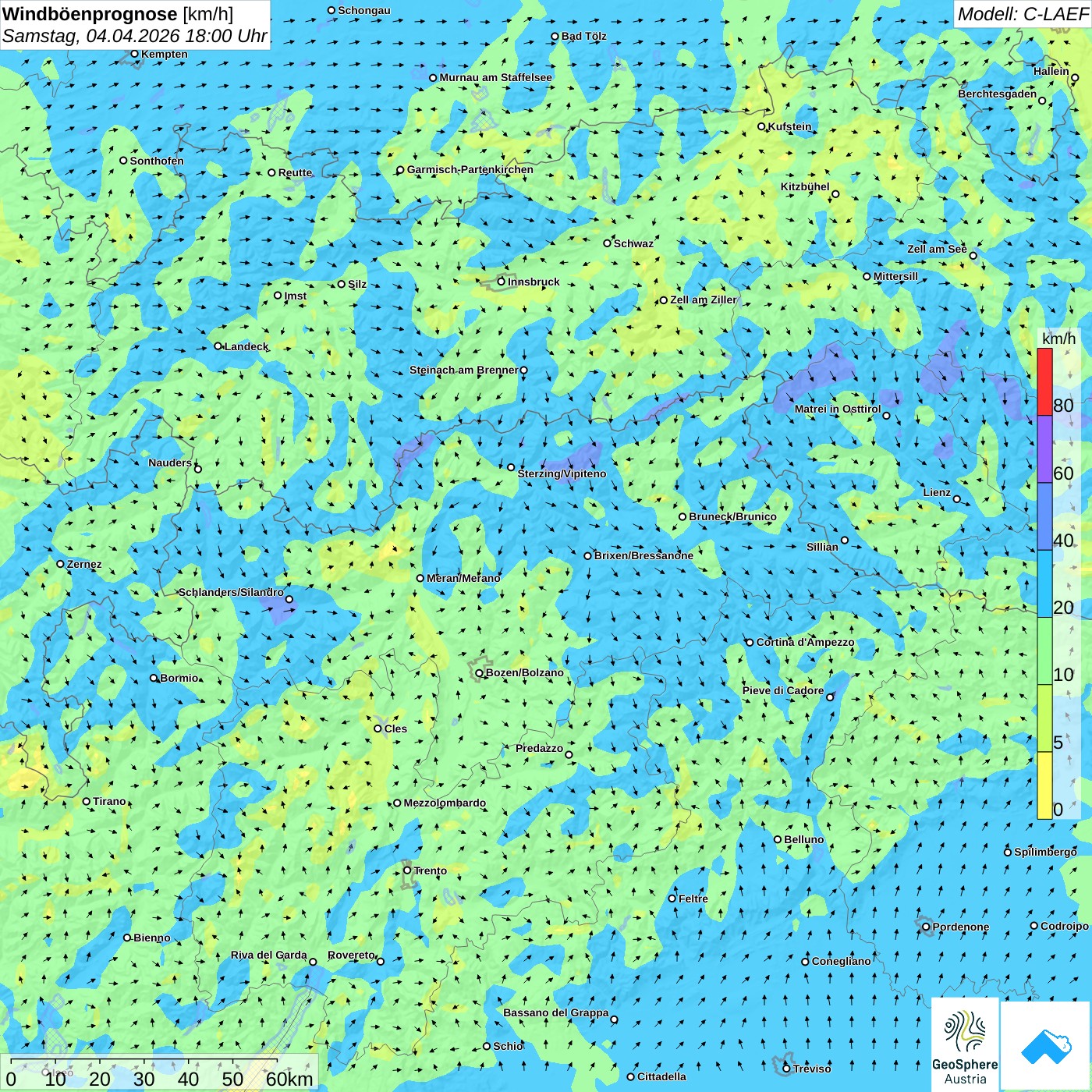Click the GeoSphere Austria logo
Screen dimensions: 1092x1092
point(965,1044)
